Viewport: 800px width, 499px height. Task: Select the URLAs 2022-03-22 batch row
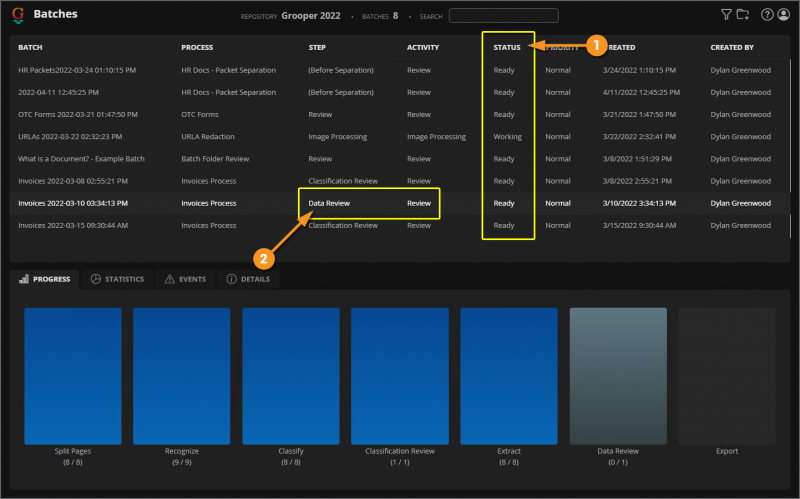399,137
